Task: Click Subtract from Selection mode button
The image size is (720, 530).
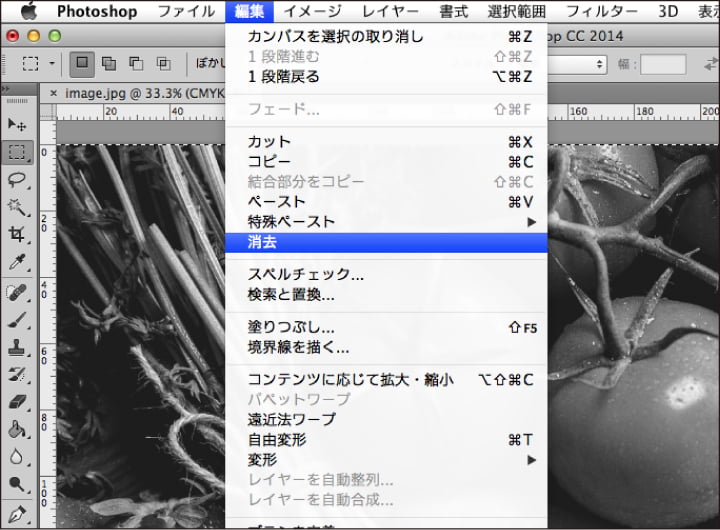Action: point(136,63)
